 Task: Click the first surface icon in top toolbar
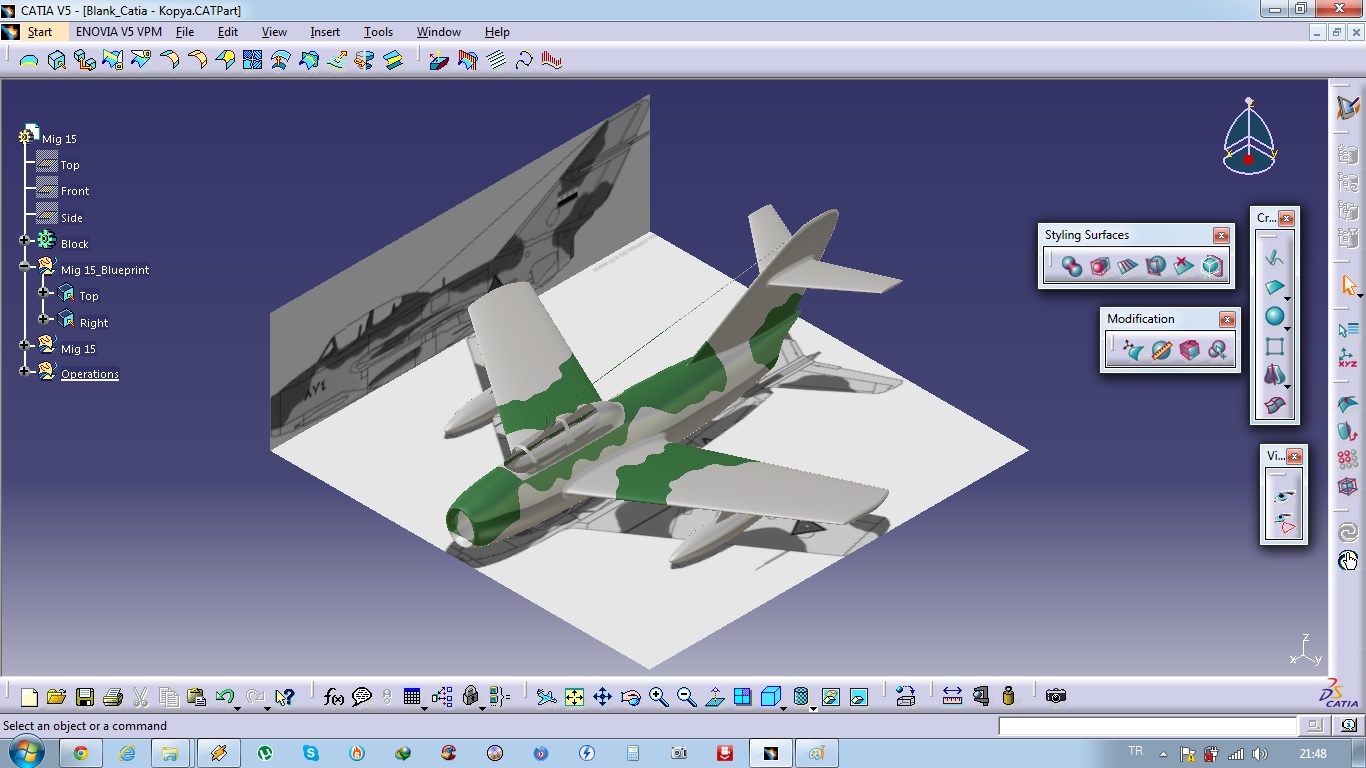29,60
